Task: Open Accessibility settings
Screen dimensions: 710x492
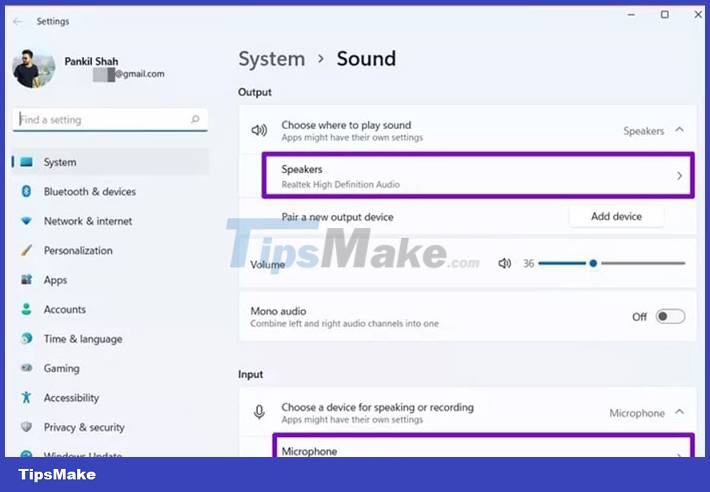Action: click(71, 398)
